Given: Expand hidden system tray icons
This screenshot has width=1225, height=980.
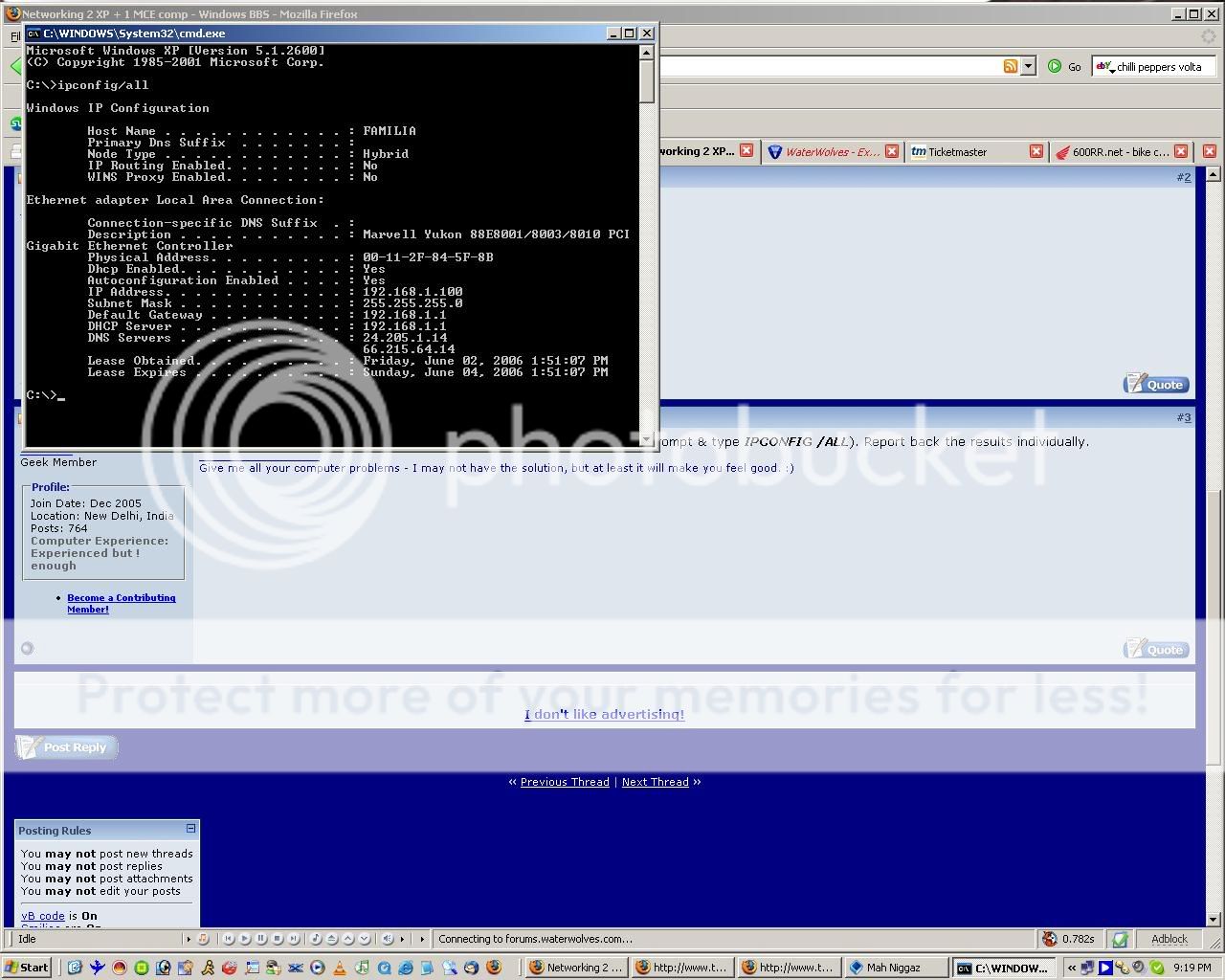Looking at the screenshot, I should tap(1073, 968).
